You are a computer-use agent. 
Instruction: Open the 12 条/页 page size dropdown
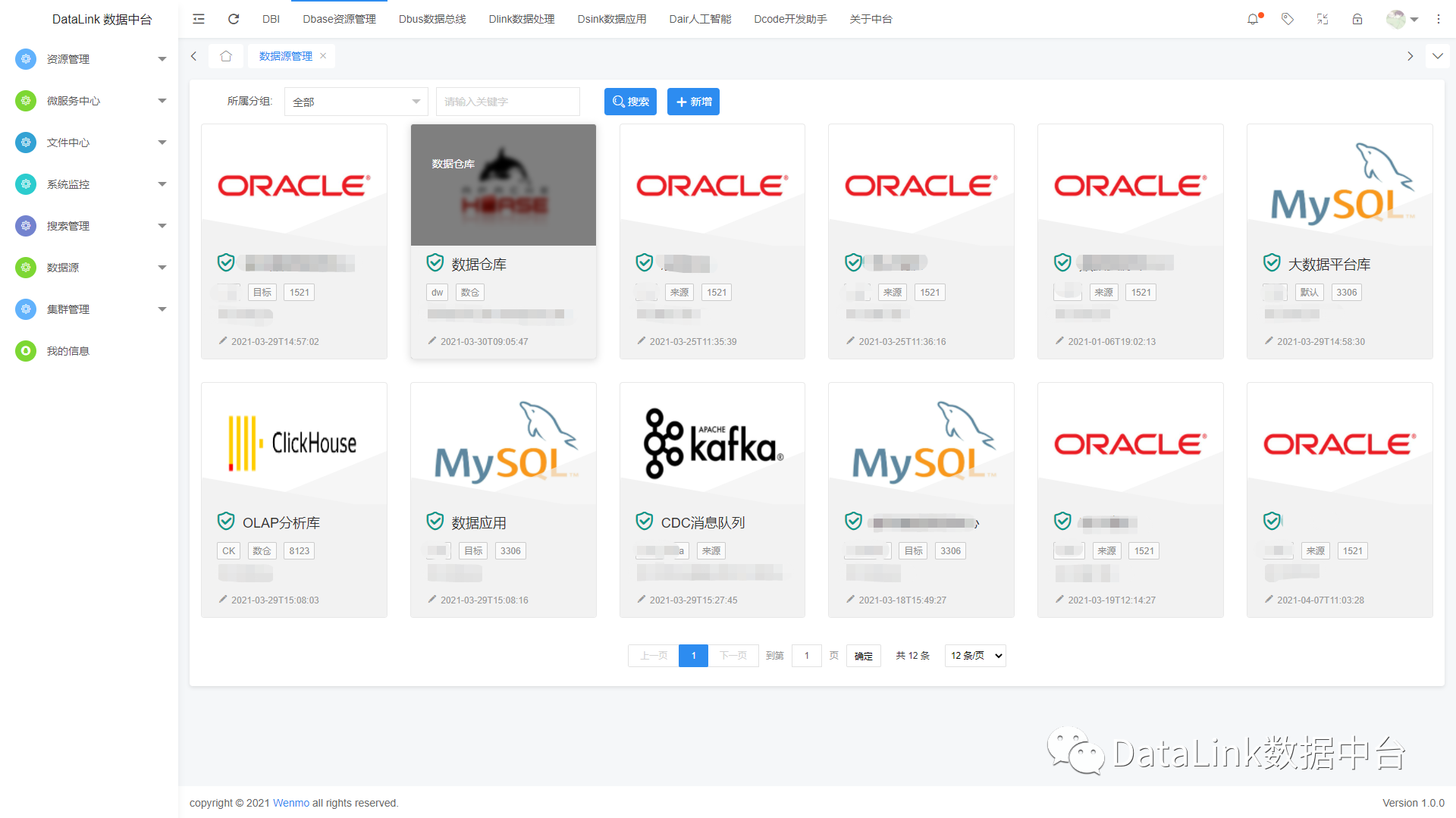[975, 656]
